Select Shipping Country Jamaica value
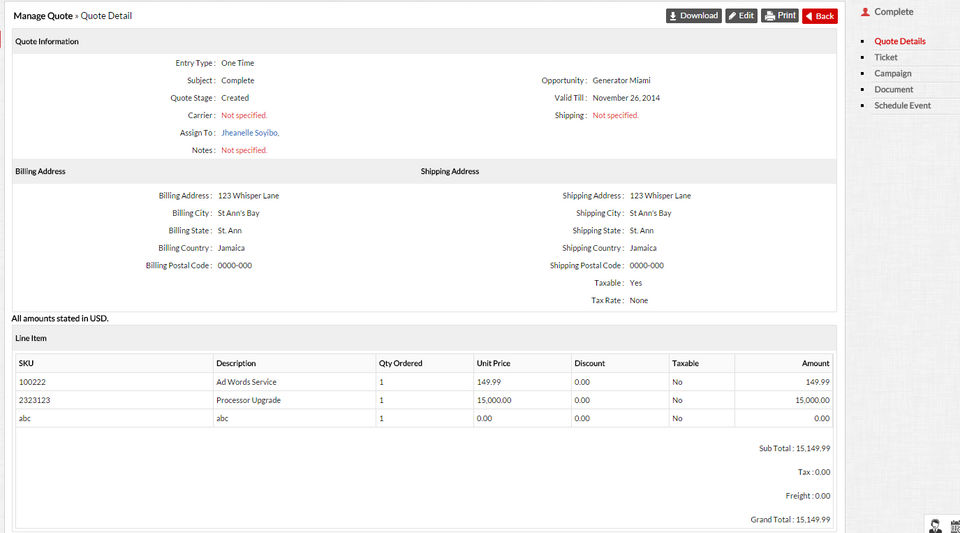960x533 pixels. [643, 248]
